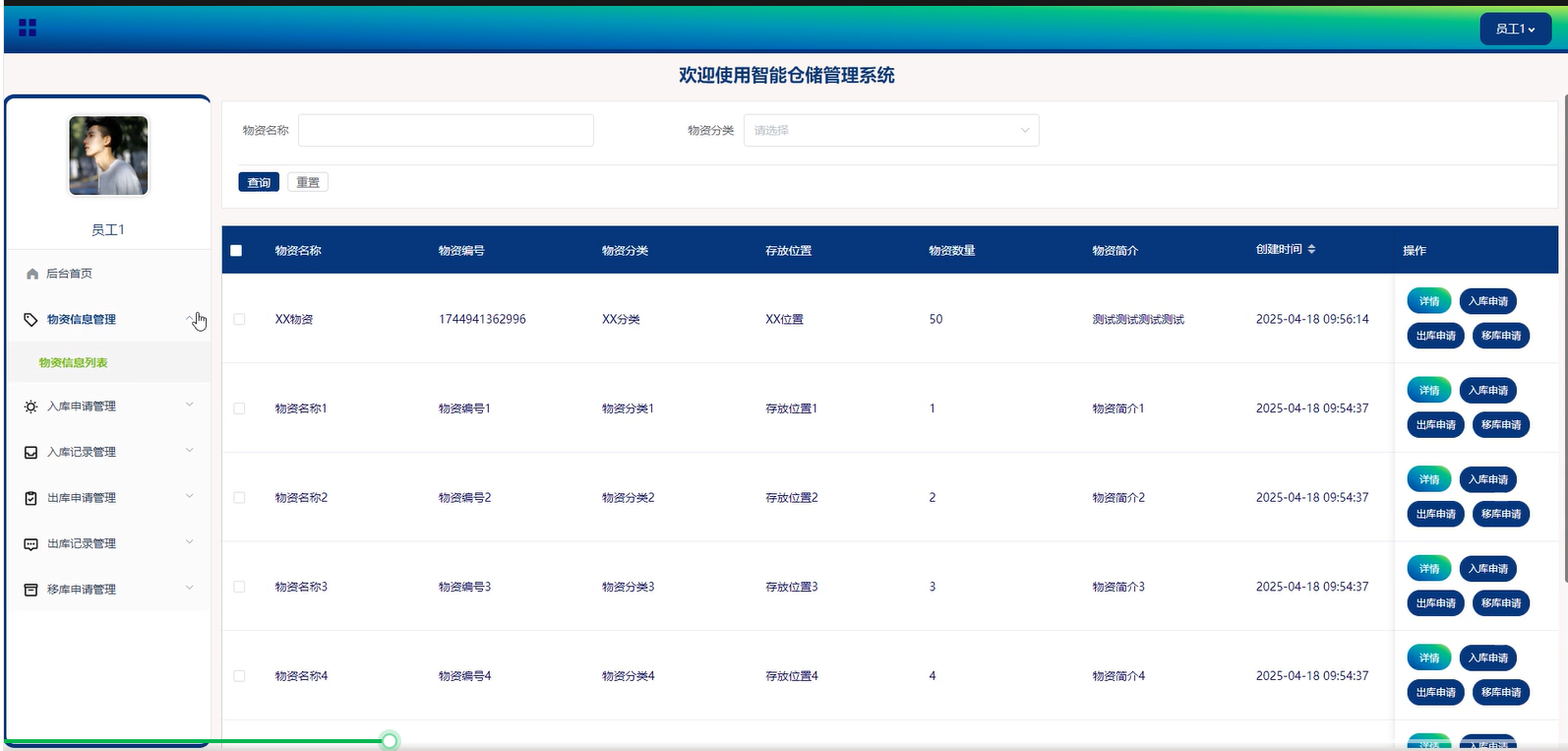
Task: Select 物资信息列表 submenu item
Action: pos(108,362)
